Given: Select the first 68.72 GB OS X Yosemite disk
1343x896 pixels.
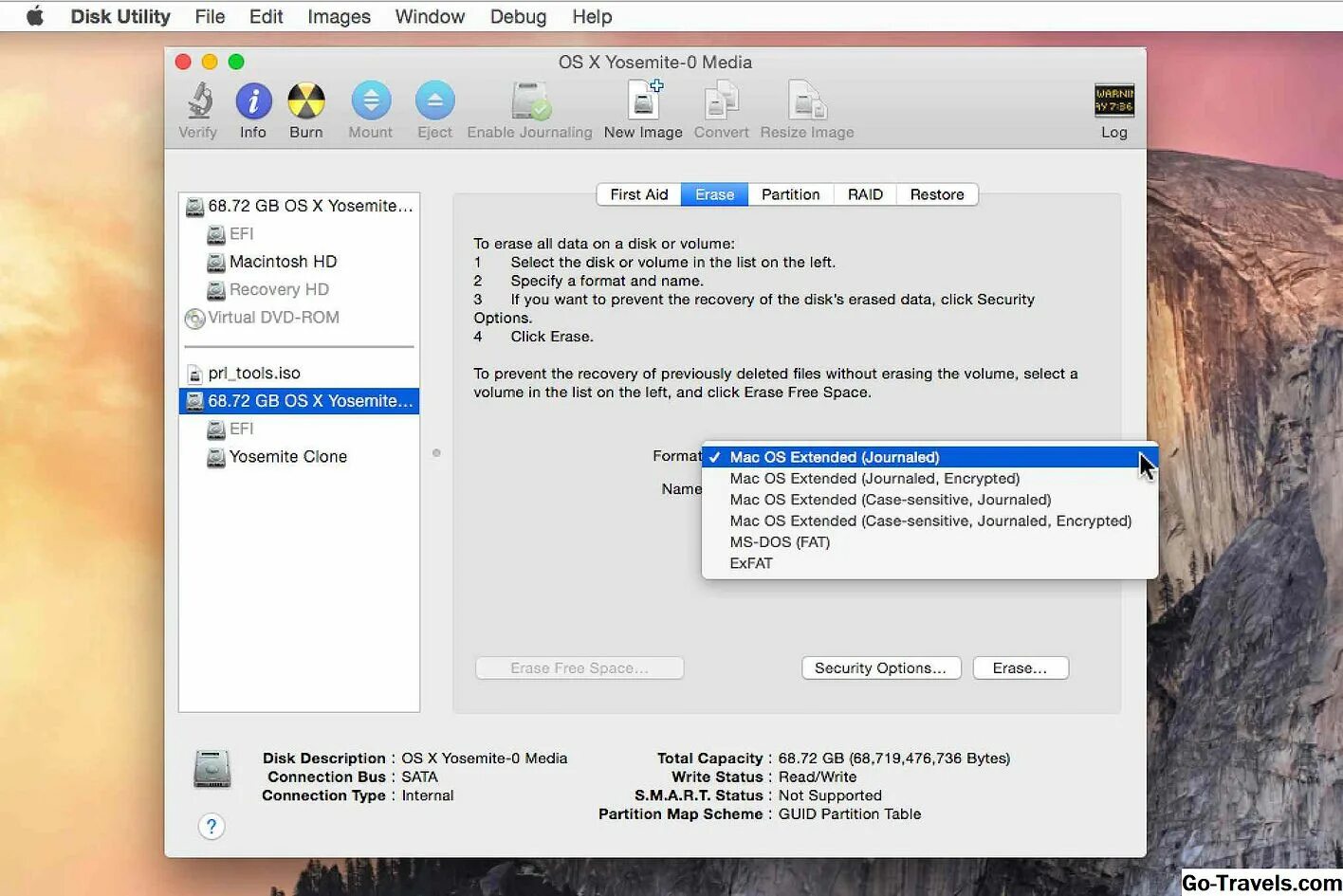Looking at the screenshot, I should click(300, 206).
